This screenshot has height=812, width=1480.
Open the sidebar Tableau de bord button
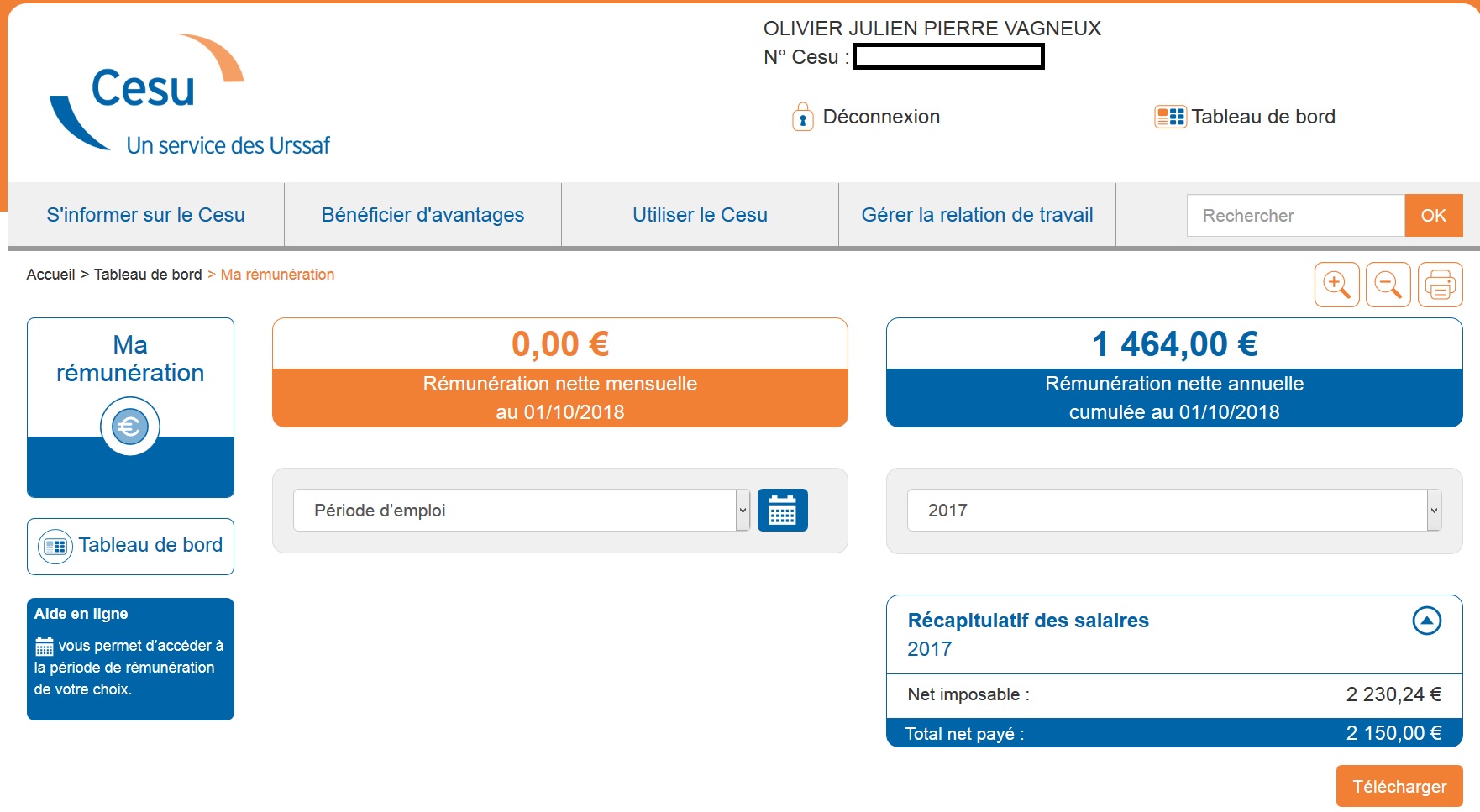pos(131,546)
